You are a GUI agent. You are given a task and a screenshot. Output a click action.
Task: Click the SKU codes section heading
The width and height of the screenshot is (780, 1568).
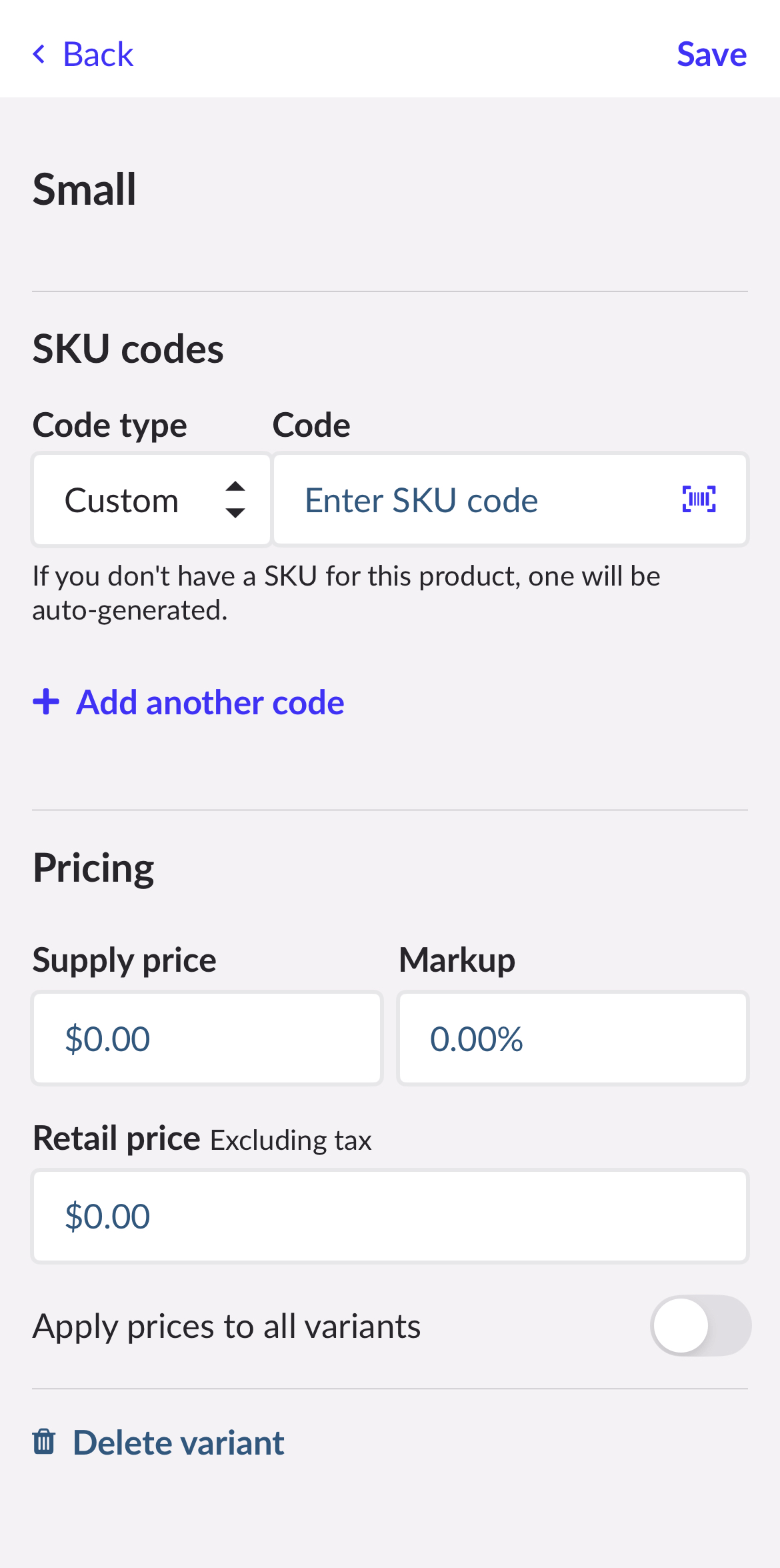click(x=129, y=348)
